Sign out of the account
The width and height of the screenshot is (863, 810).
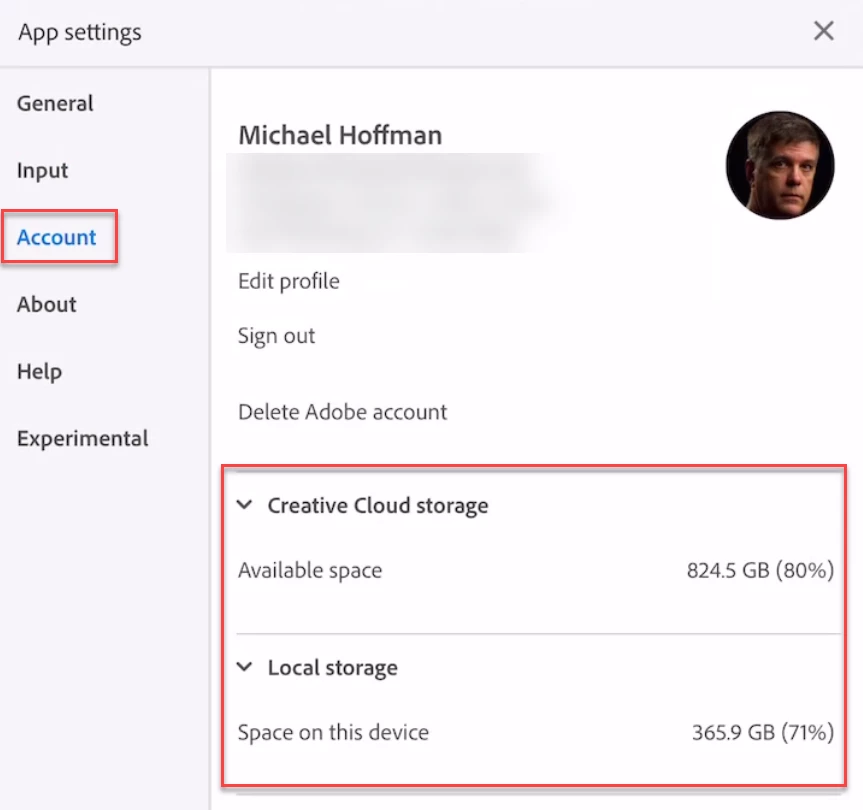(276, 336)
